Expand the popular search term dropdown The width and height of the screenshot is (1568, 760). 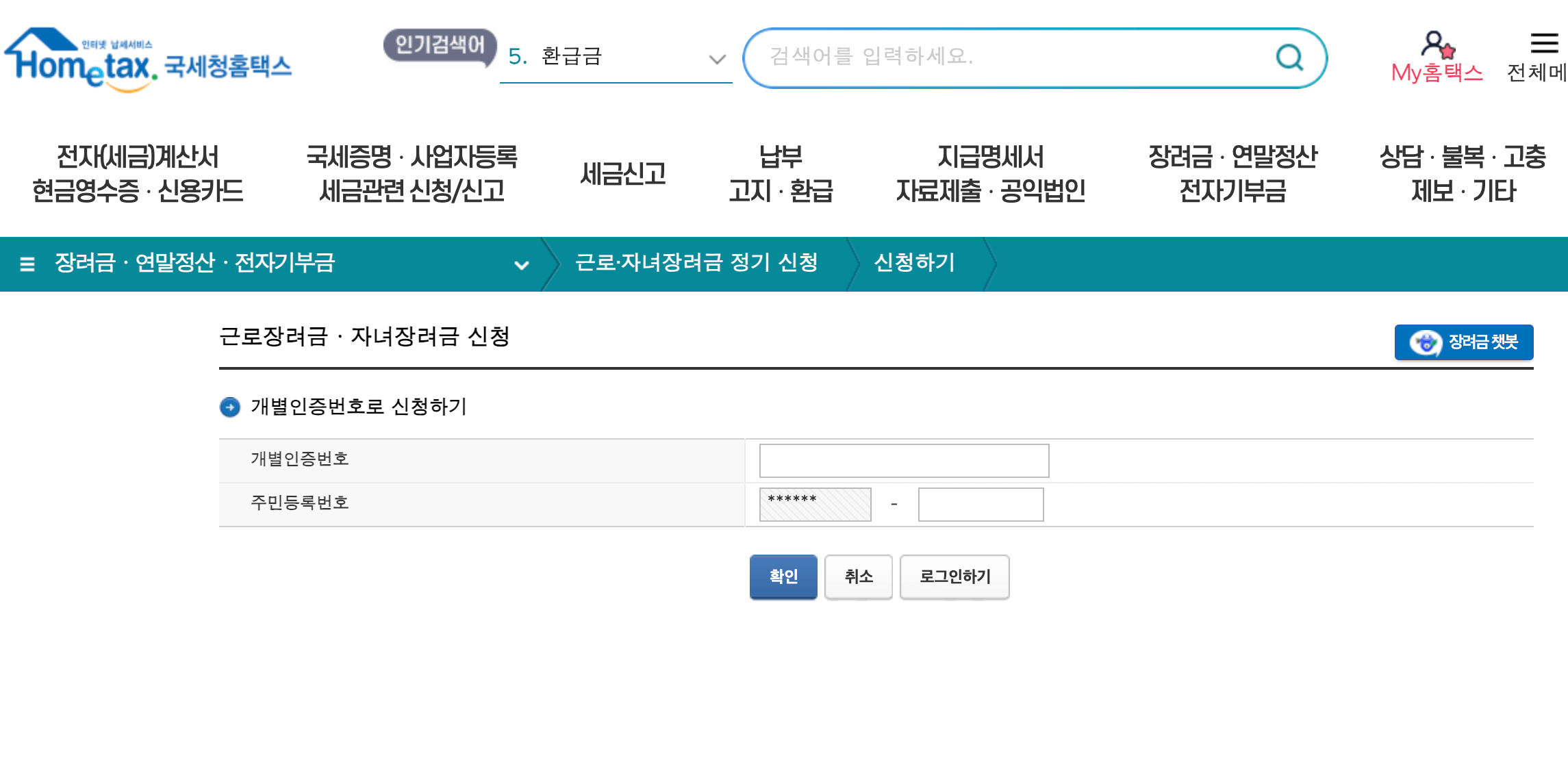click(716, 59)
